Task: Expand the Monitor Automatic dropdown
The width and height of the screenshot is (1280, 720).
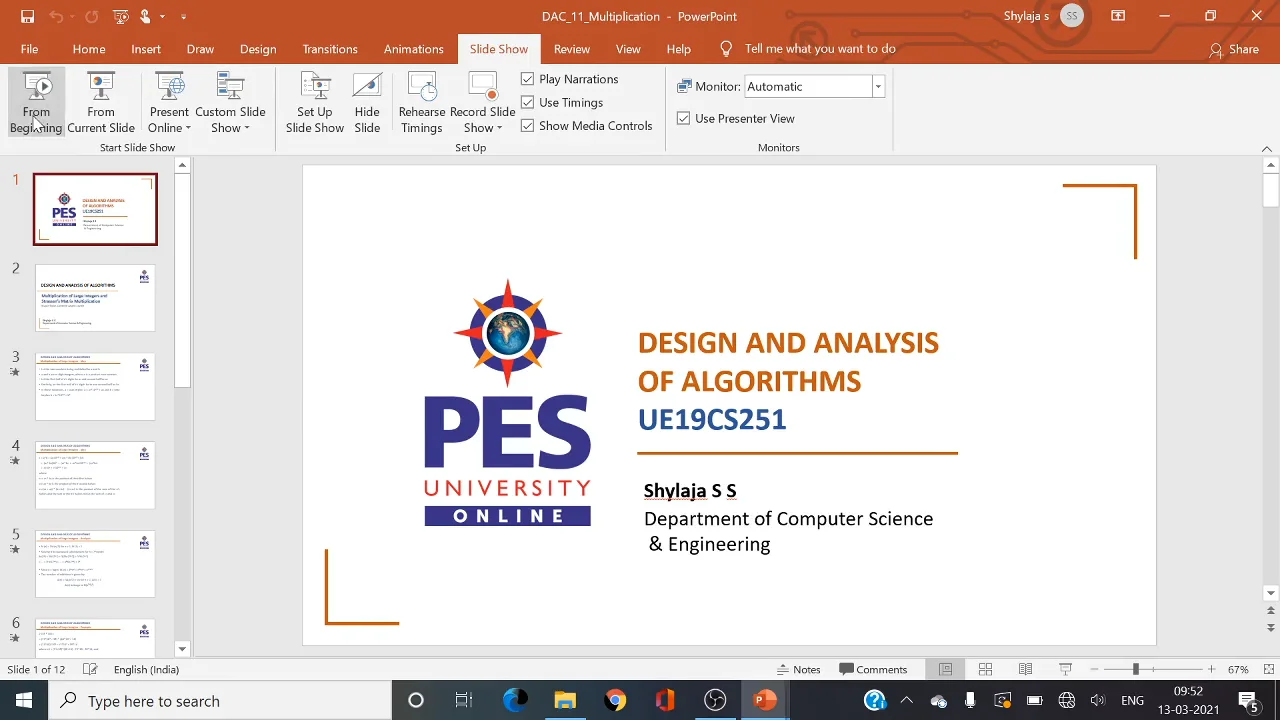Action: pos(878,87)
